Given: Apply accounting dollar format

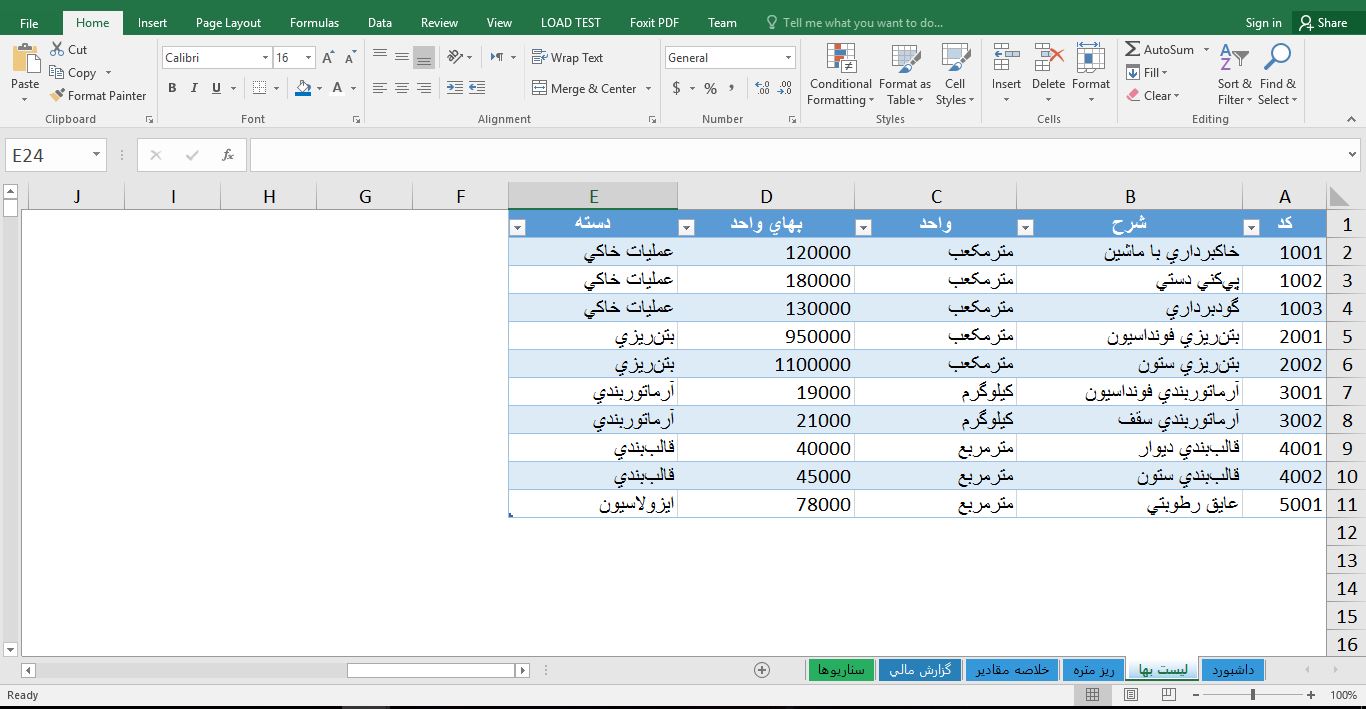Looking at the screenshot, I should (677, 88).
